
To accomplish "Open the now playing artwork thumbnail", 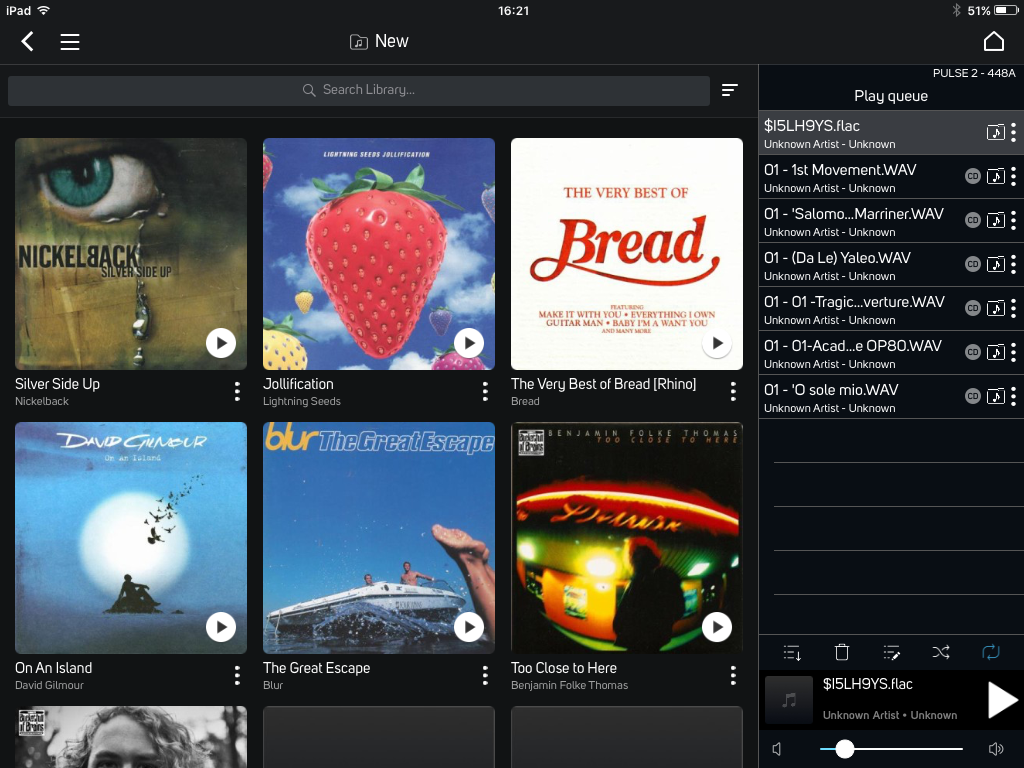I will coord(789,700).
